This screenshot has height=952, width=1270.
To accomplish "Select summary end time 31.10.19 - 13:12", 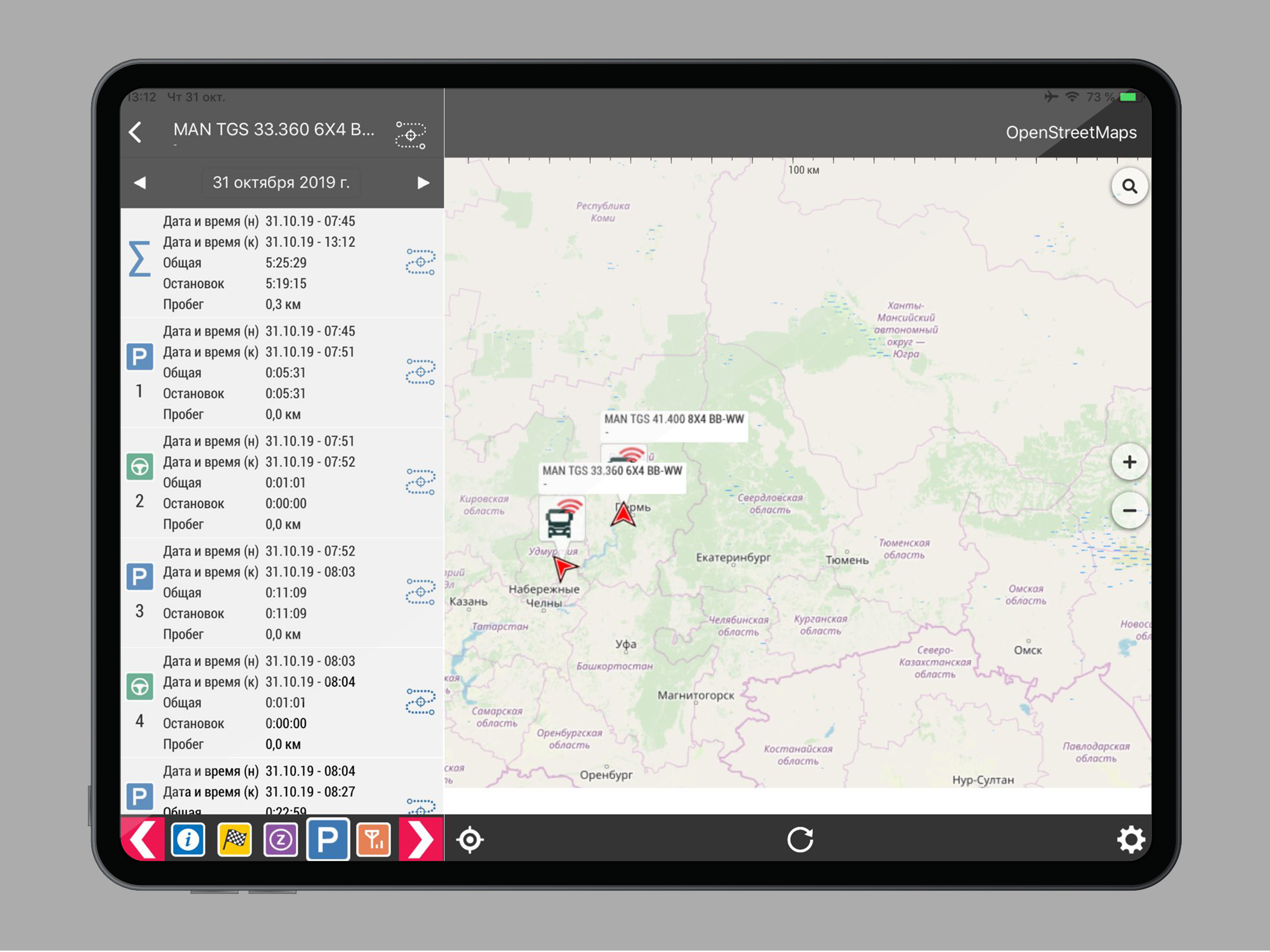I will [x=310, y=242].
